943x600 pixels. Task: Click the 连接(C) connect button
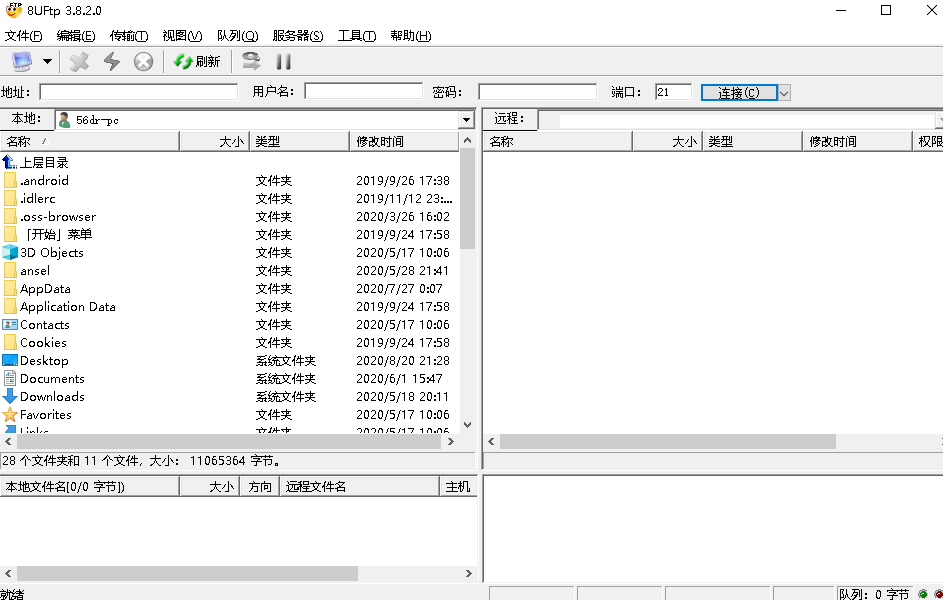click(739, 93)
